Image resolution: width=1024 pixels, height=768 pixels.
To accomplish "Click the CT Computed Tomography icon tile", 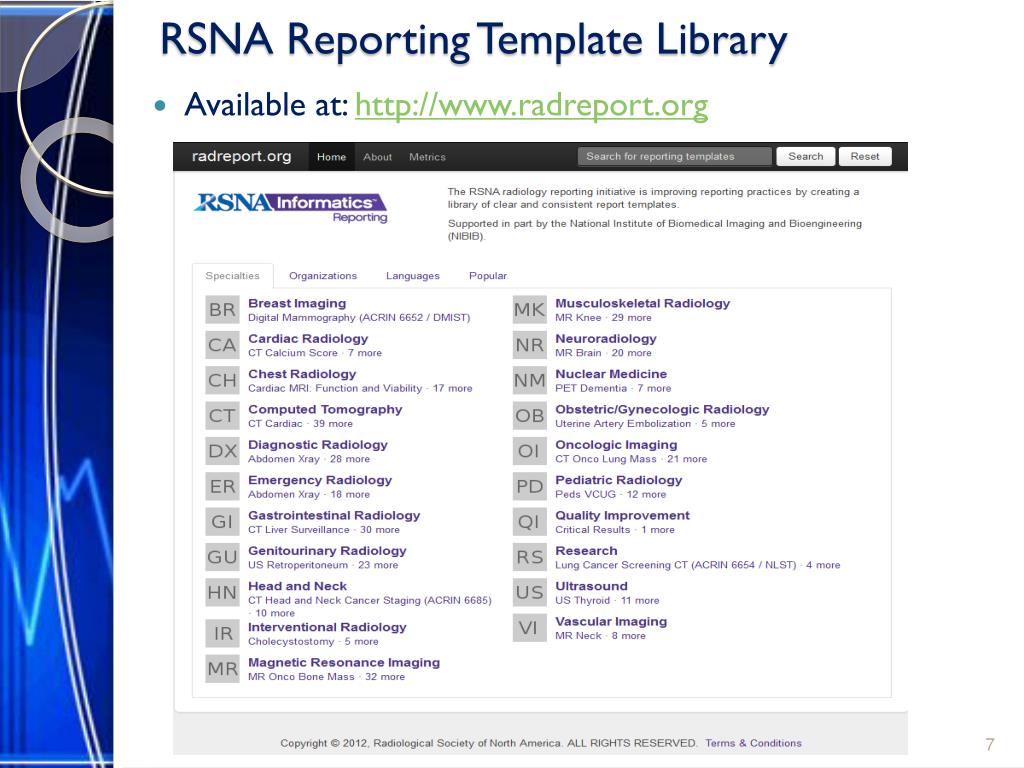I will pyautogui.click(x=222, y=415).
